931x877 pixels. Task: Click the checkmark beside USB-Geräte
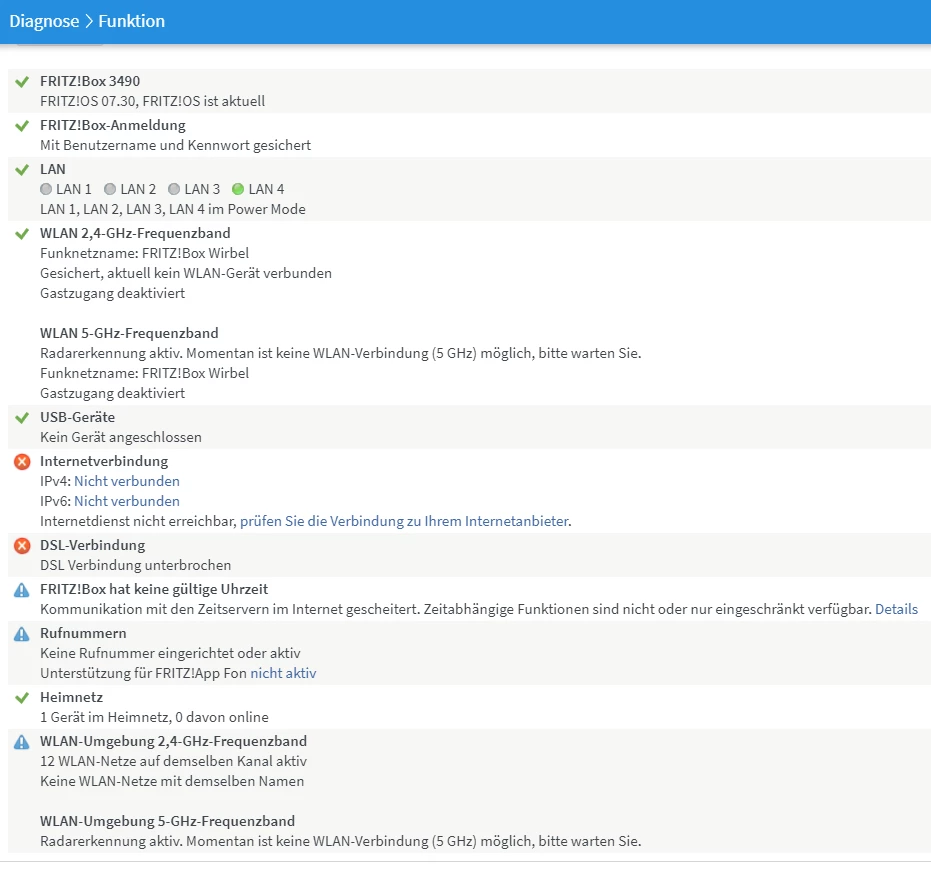click(x=22, y=417)
